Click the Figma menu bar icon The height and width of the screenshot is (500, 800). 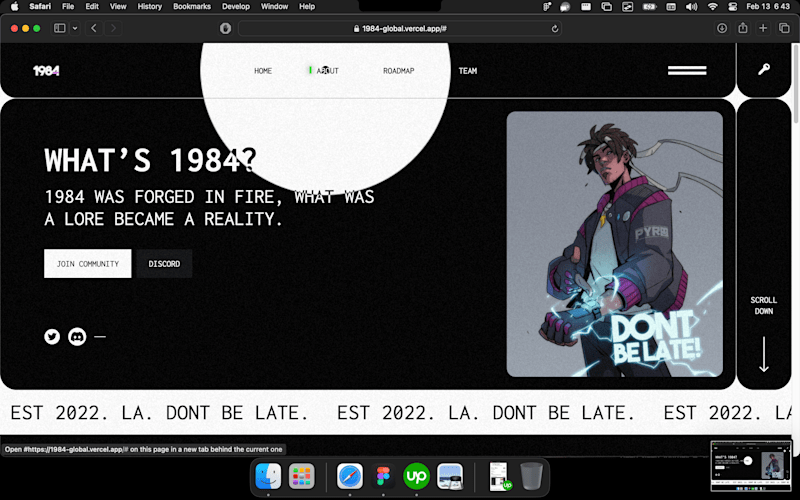tap(547, 7)
